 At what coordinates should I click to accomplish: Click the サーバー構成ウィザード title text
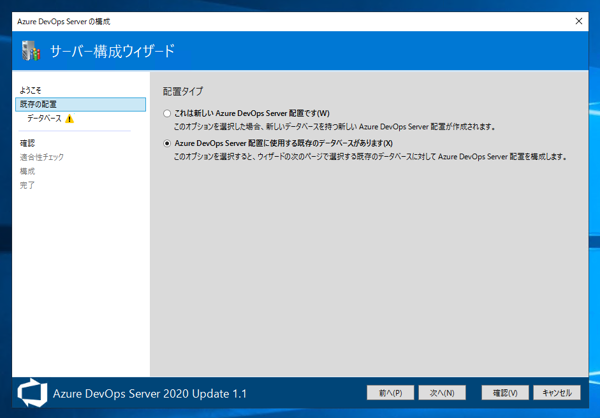click(112, 51)
